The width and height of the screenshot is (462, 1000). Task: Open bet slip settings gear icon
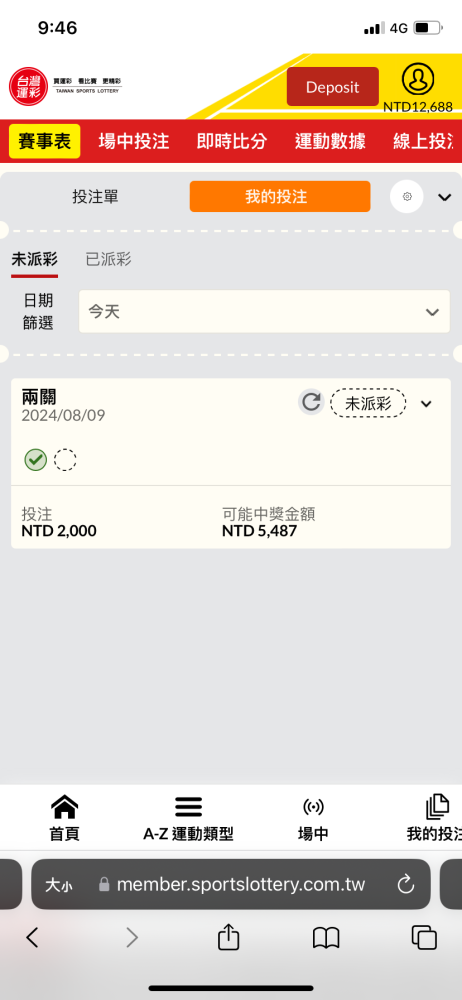click(407, 196)
